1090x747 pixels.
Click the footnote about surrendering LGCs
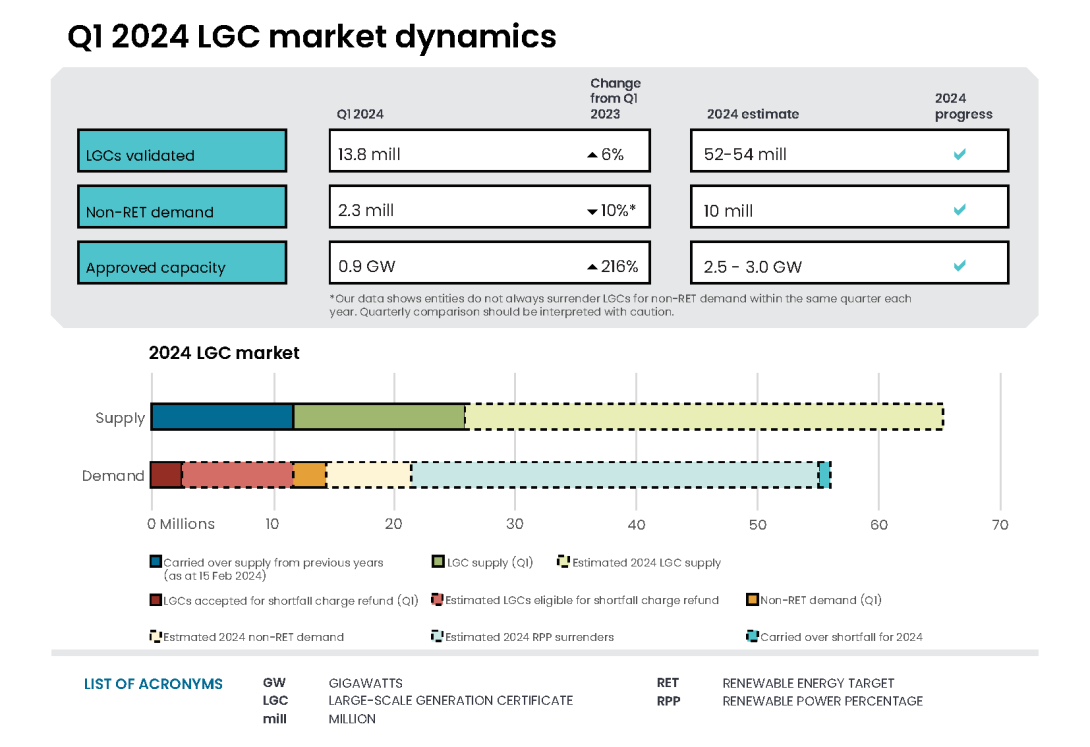(620, 305)
